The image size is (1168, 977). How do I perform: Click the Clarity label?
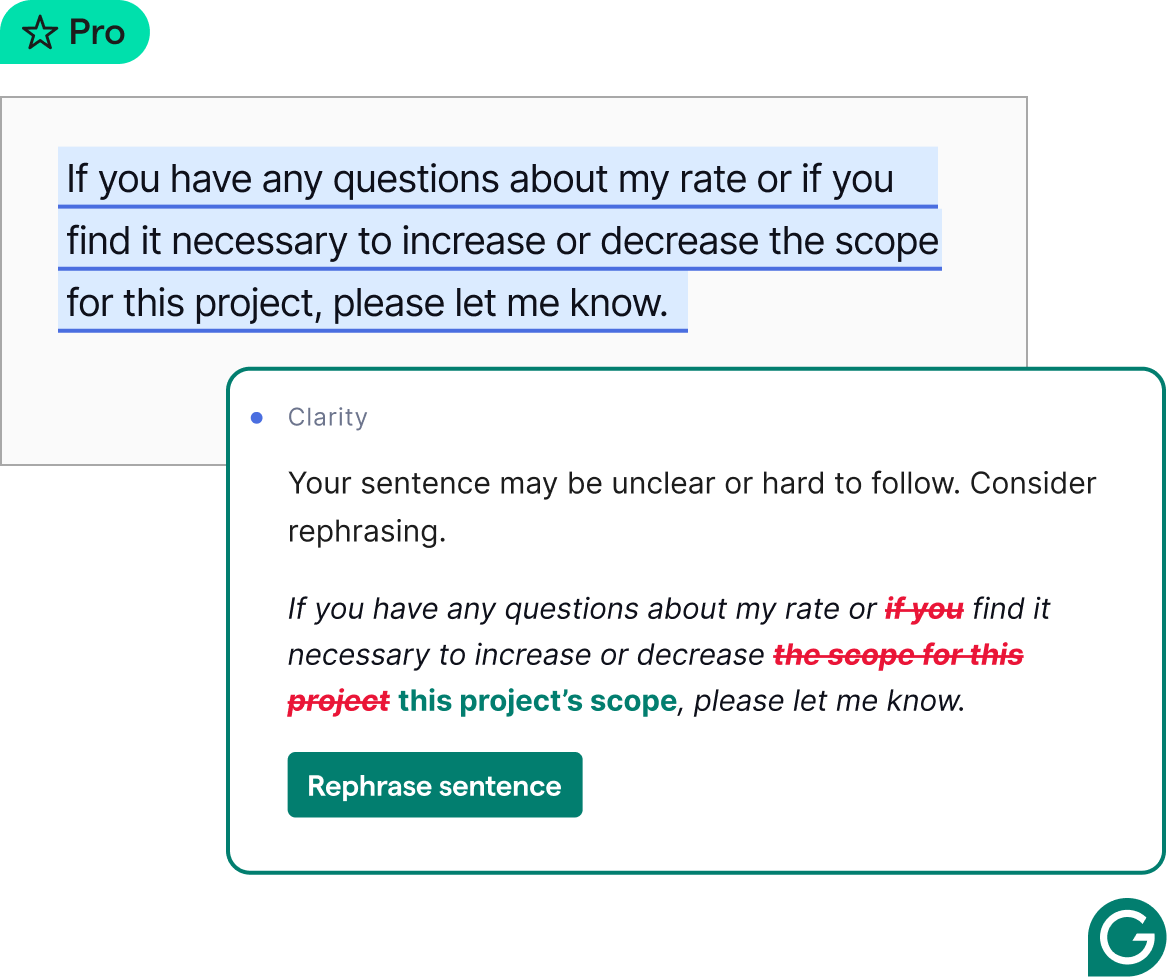[x=328, y=417]
